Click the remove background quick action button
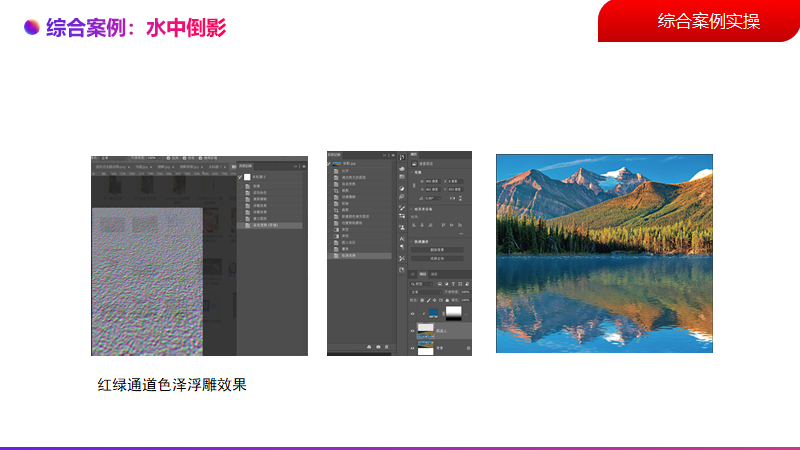The width and height of the screenshot is (800, 450). tap(437, 250)
